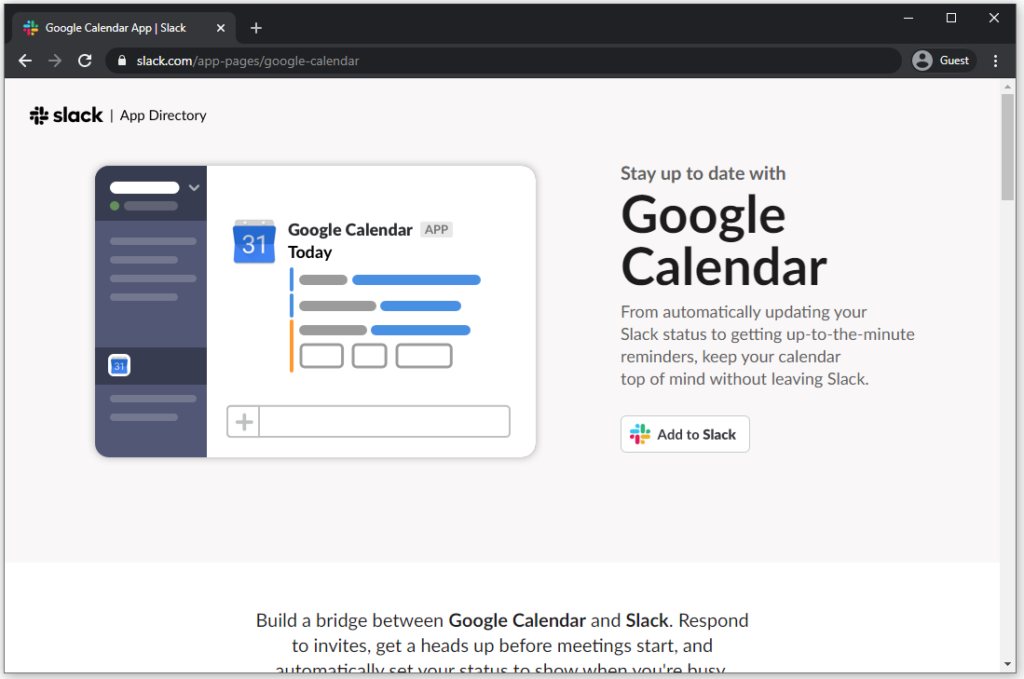Click the plus icon in the mock message box
This screenshot has width=1024, height=679.
243,421
